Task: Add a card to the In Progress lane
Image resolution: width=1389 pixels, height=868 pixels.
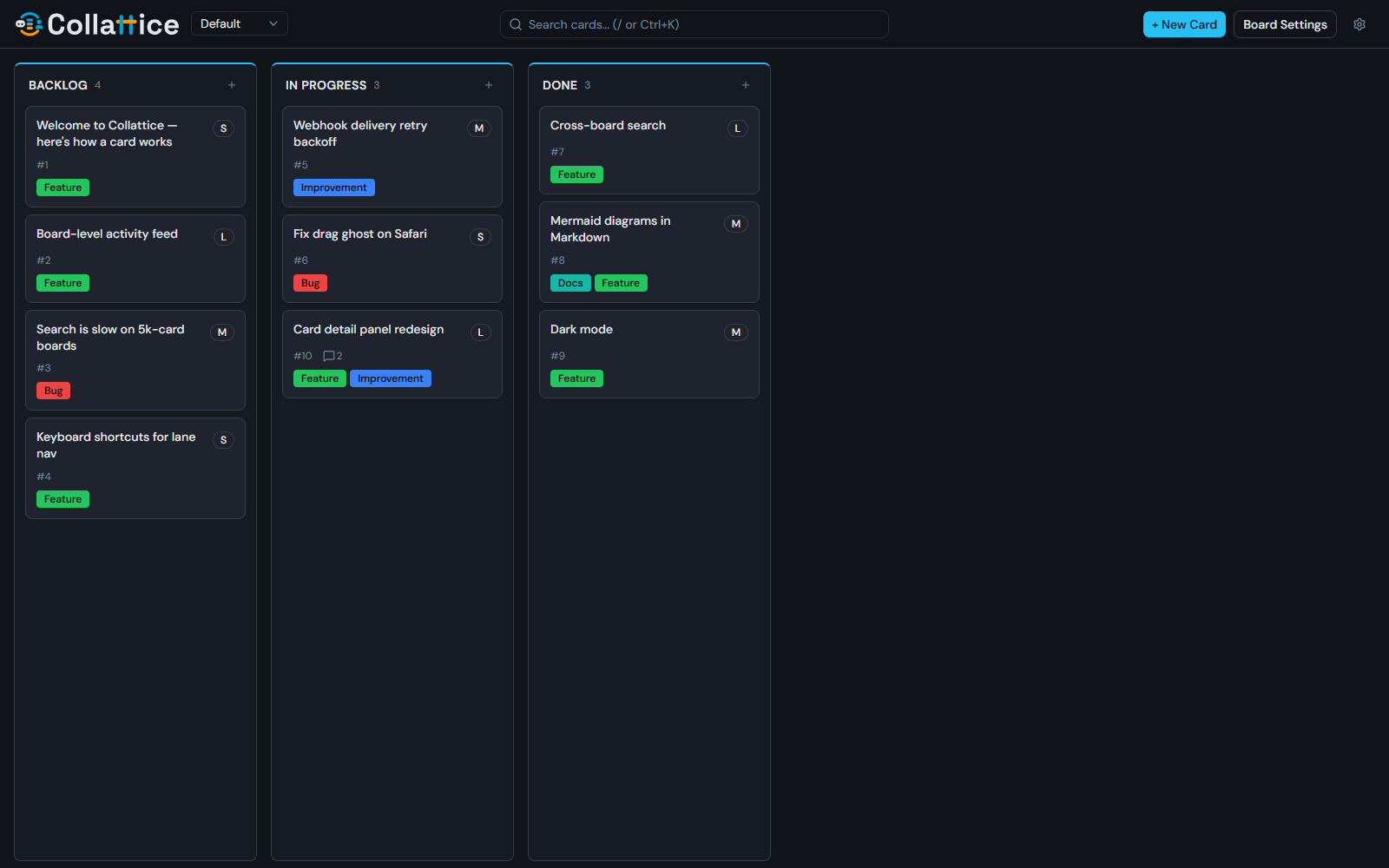Action: point(489,85)
